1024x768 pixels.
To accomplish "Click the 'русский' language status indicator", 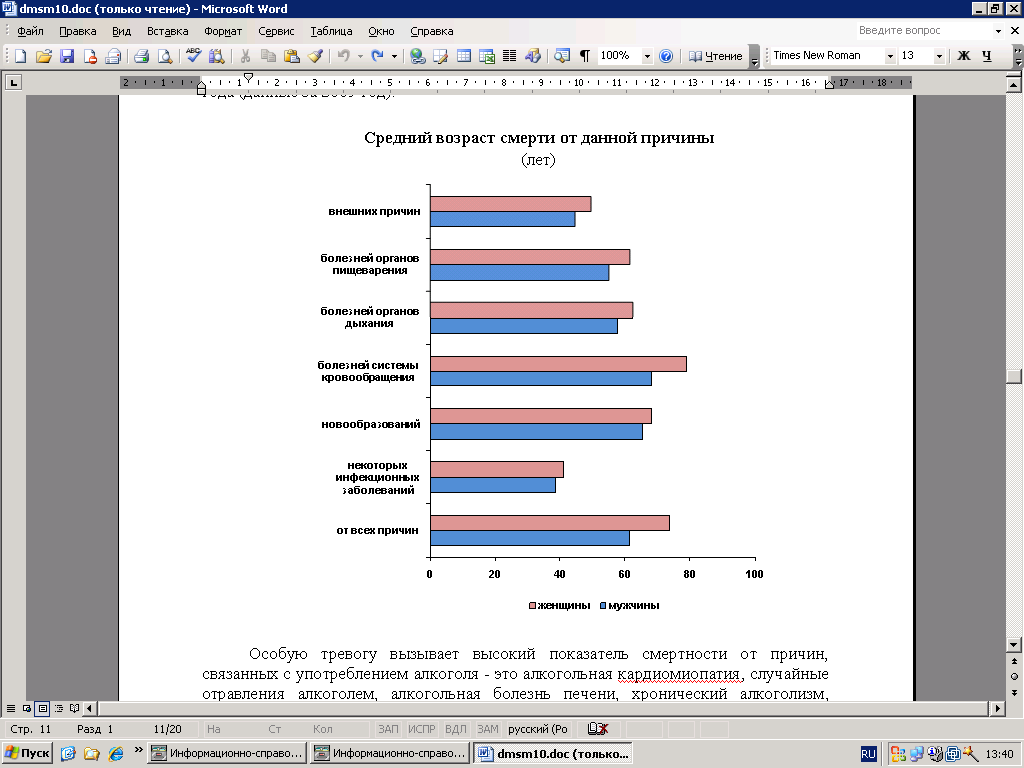I will click(537, 729).
